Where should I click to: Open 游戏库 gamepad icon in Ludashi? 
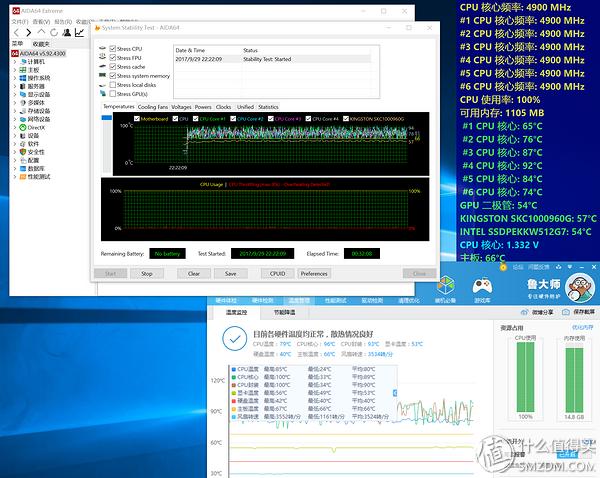(482, 285)
